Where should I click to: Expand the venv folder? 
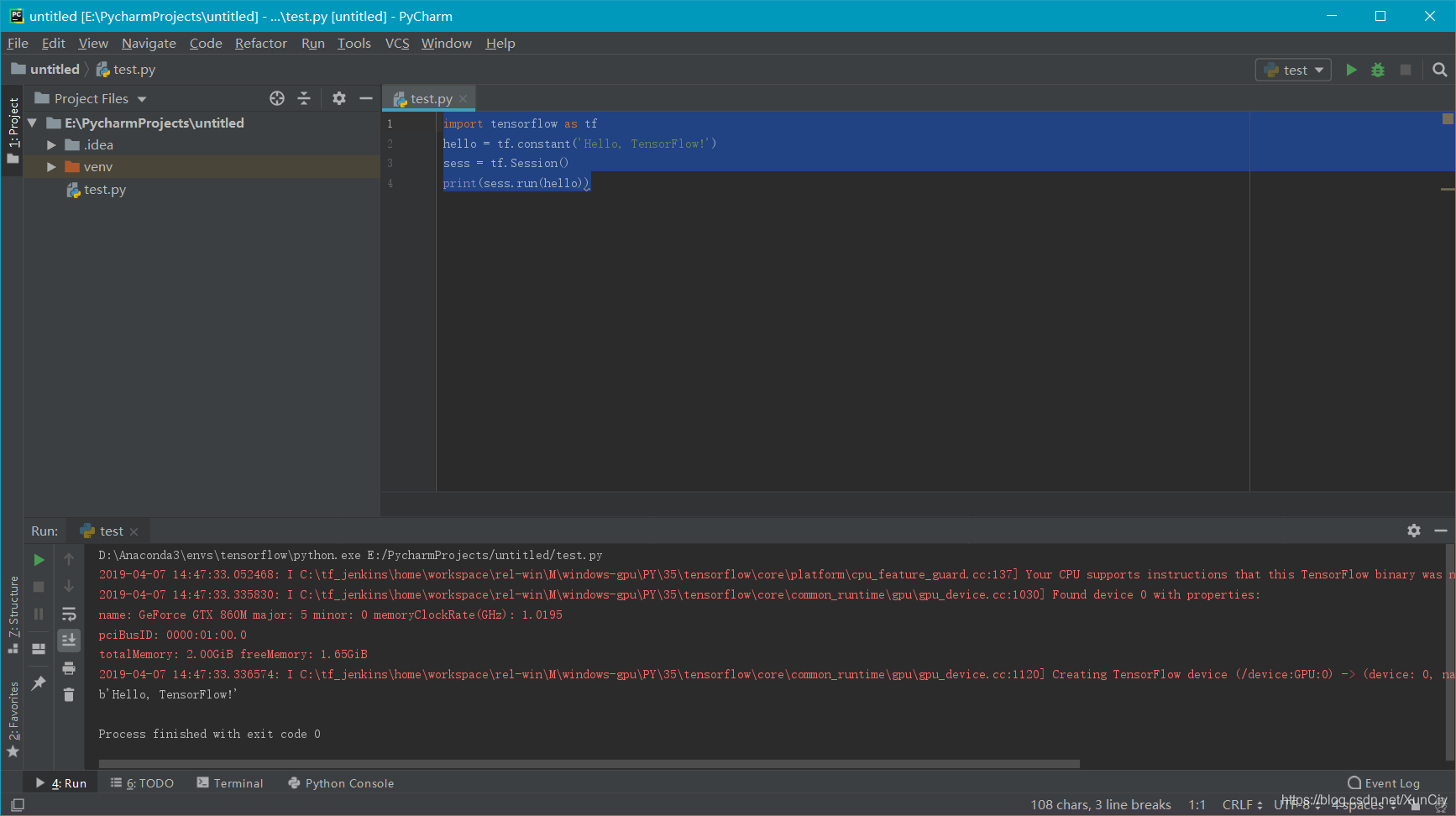[x=52, y=166]
